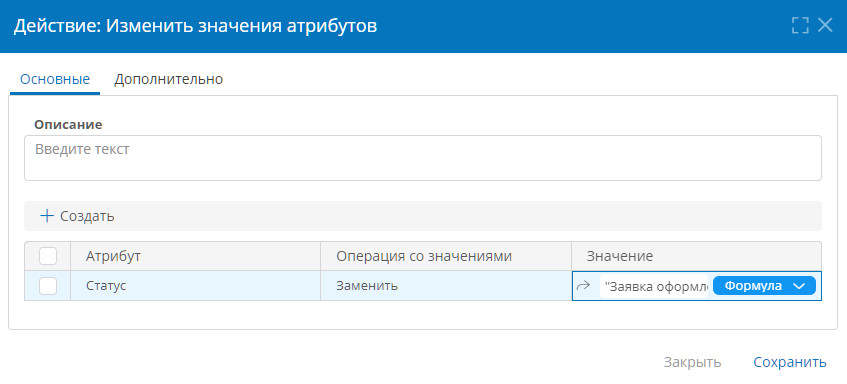Click the Операция со значениями column header

tap(446, 256)
